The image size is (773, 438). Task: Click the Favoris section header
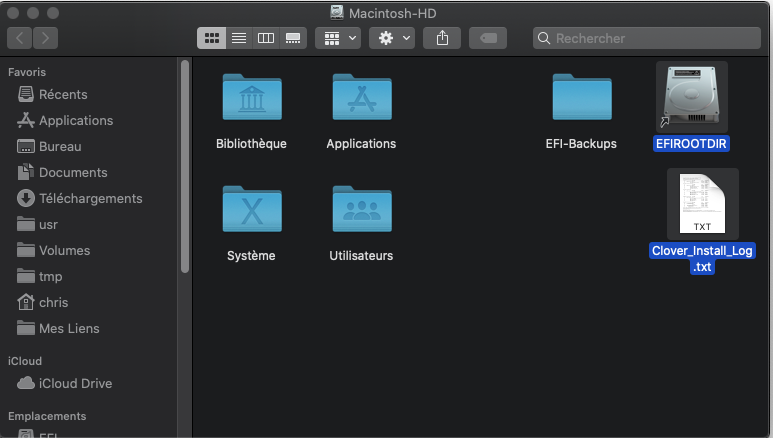27,72
